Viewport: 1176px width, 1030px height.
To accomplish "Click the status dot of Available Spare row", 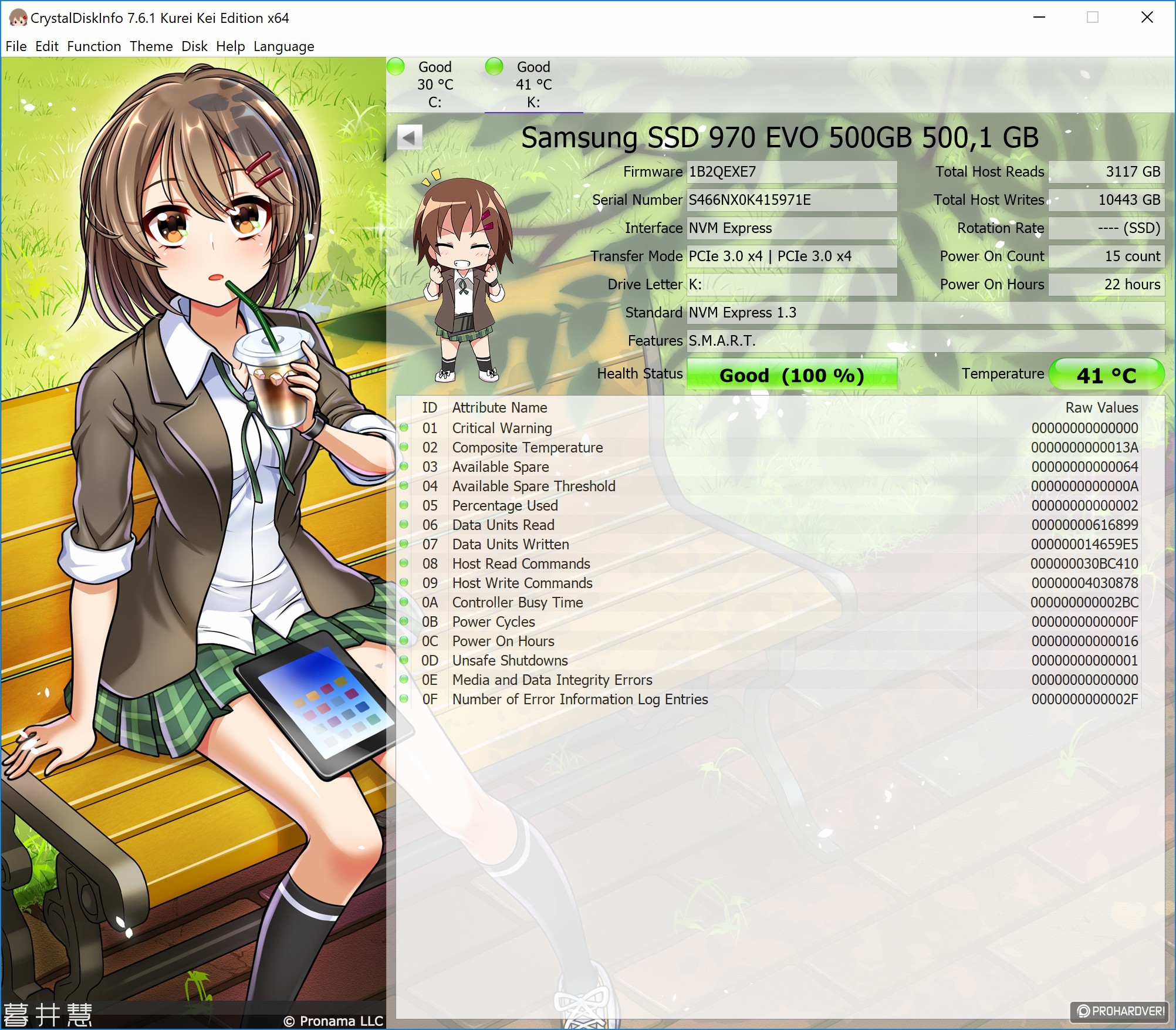I will tap(404, 467).
